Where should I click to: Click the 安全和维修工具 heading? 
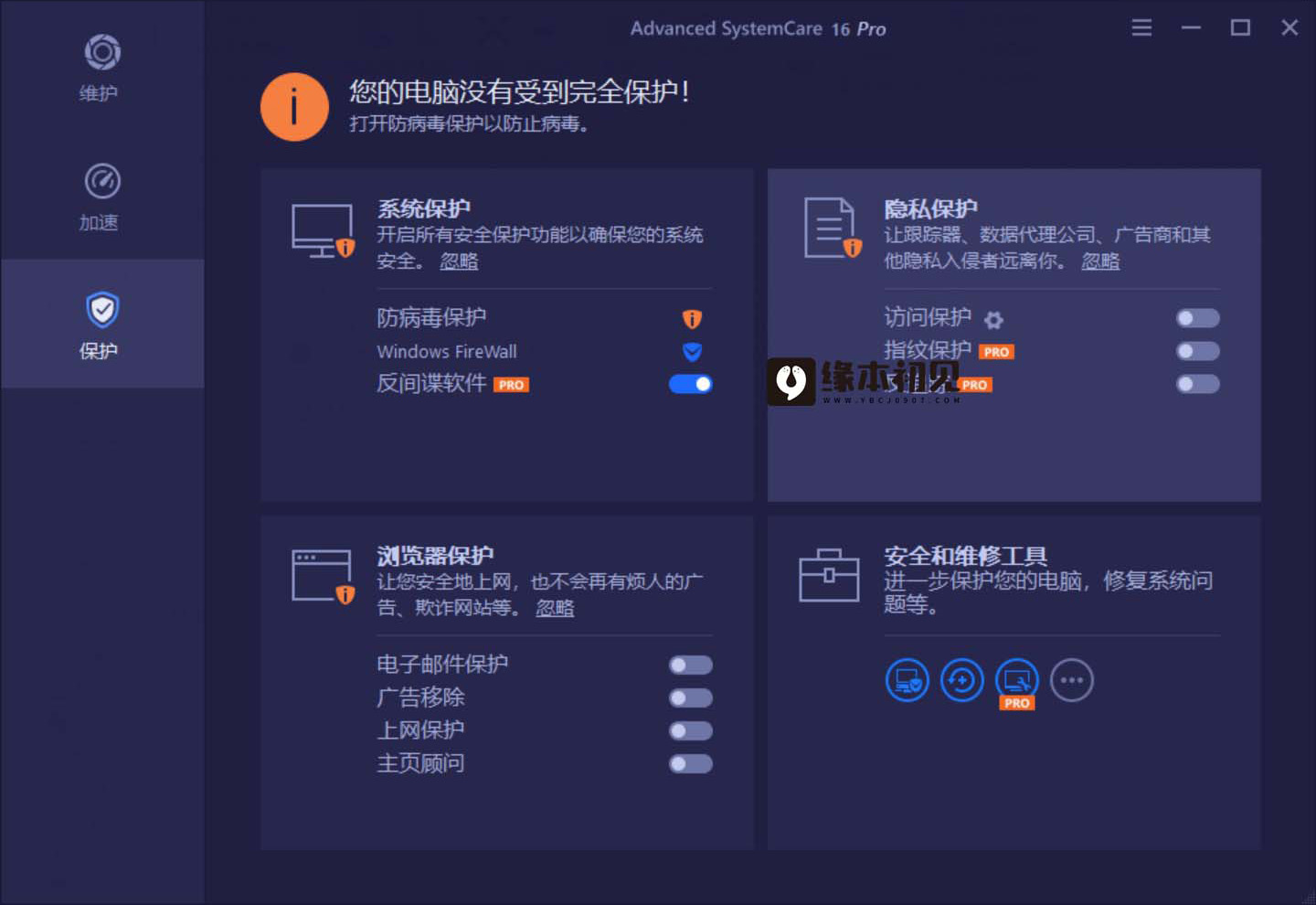pos(965,555)
